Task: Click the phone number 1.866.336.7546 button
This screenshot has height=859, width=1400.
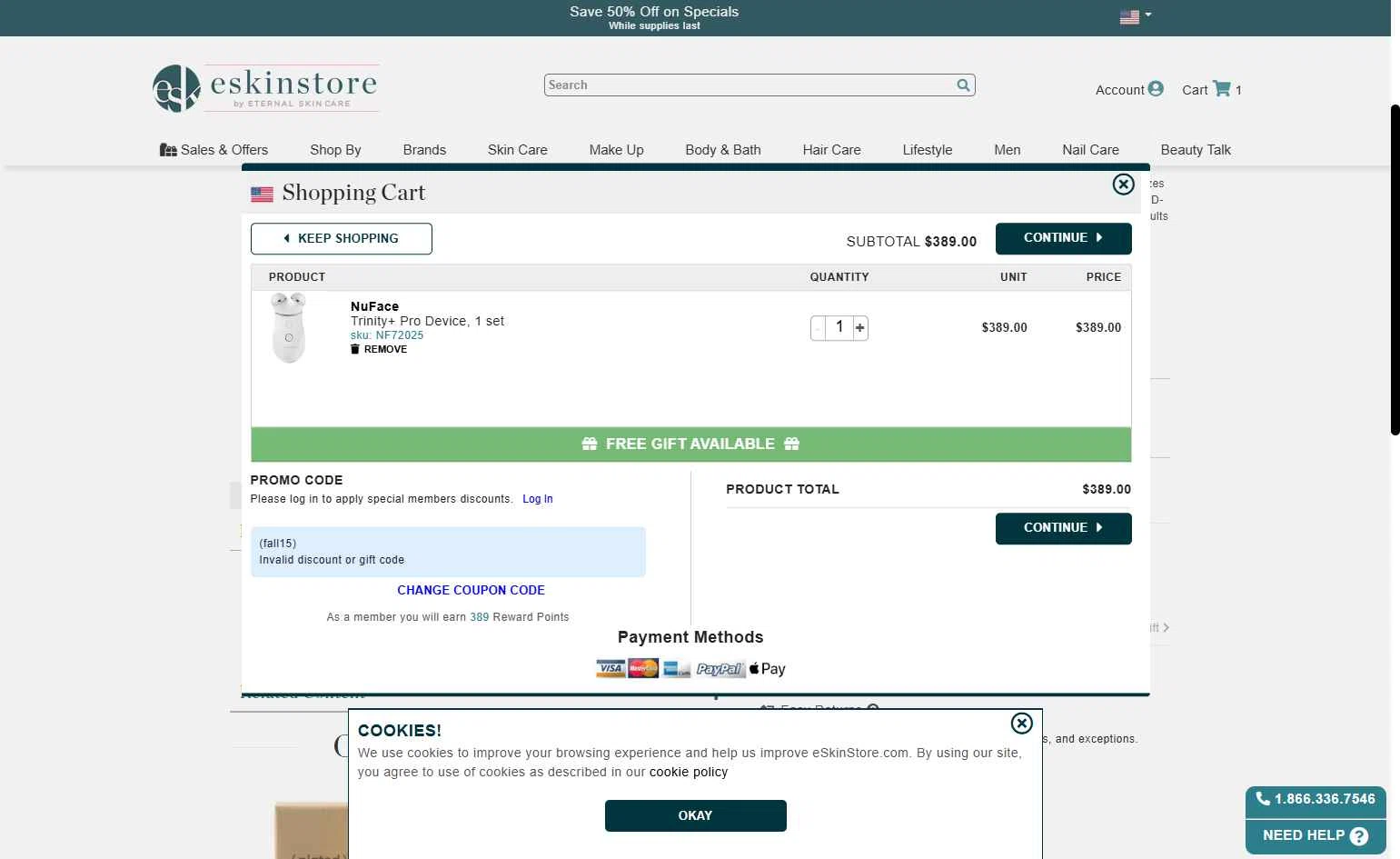Action: (1316, 799)
